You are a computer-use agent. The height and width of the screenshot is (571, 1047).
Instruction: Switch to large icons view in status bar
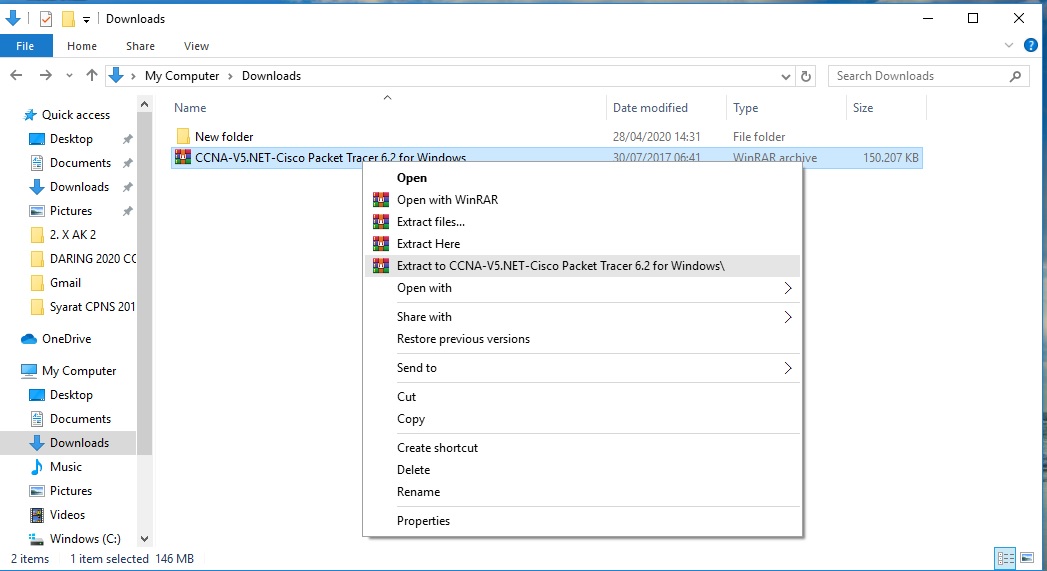coord(1027,558)
